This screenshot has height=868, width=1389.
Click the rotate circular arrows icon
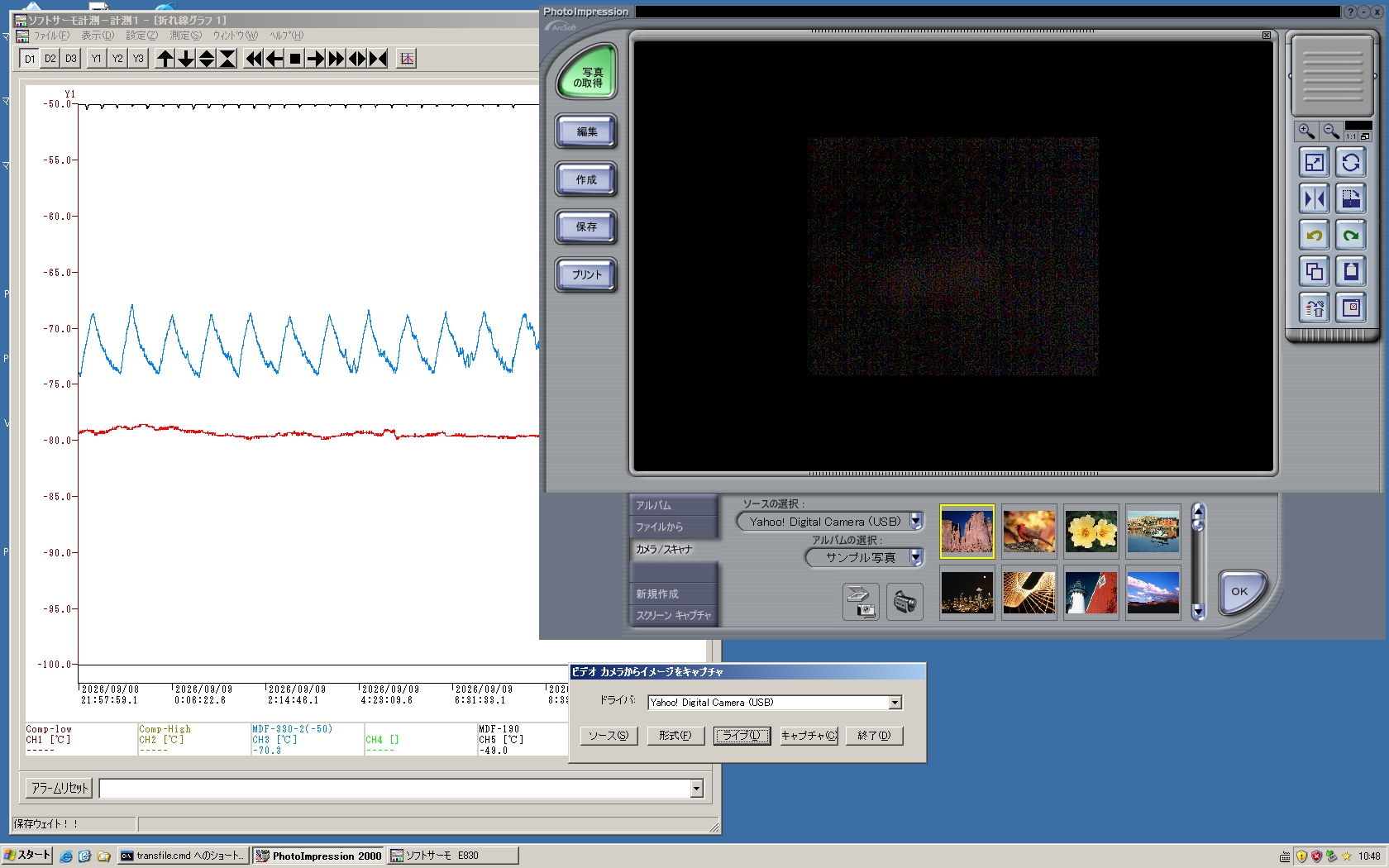(x=1351, y=163)
